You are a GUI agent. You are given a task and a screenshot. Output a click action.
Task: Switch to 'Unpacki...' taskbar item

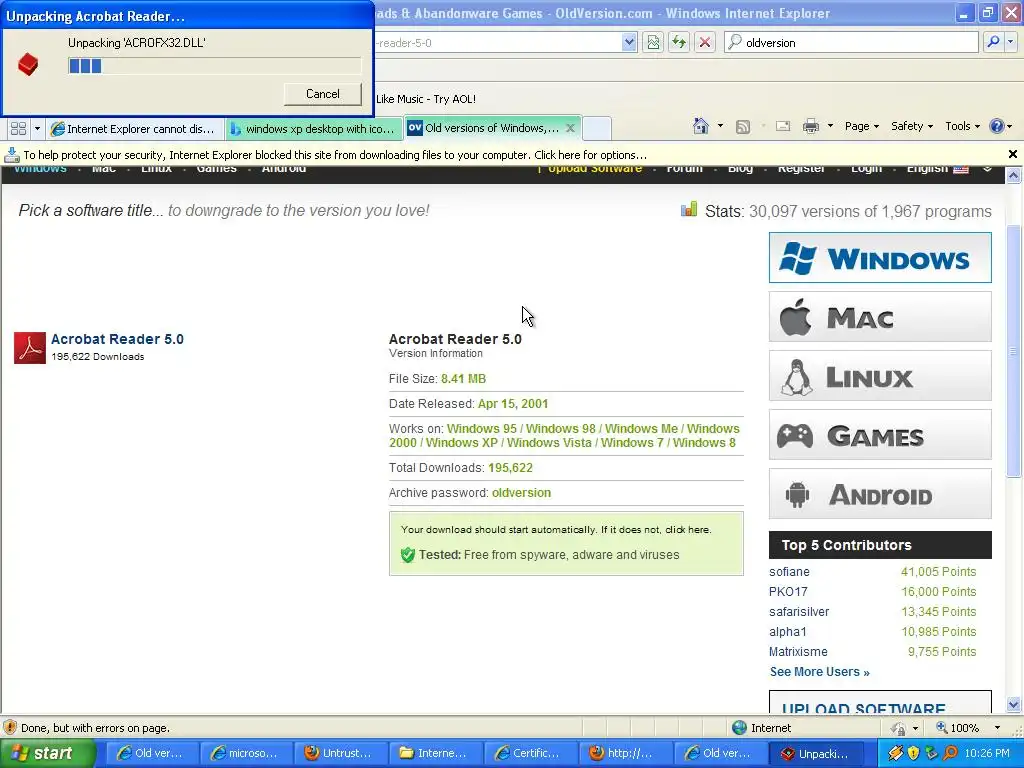816,753
